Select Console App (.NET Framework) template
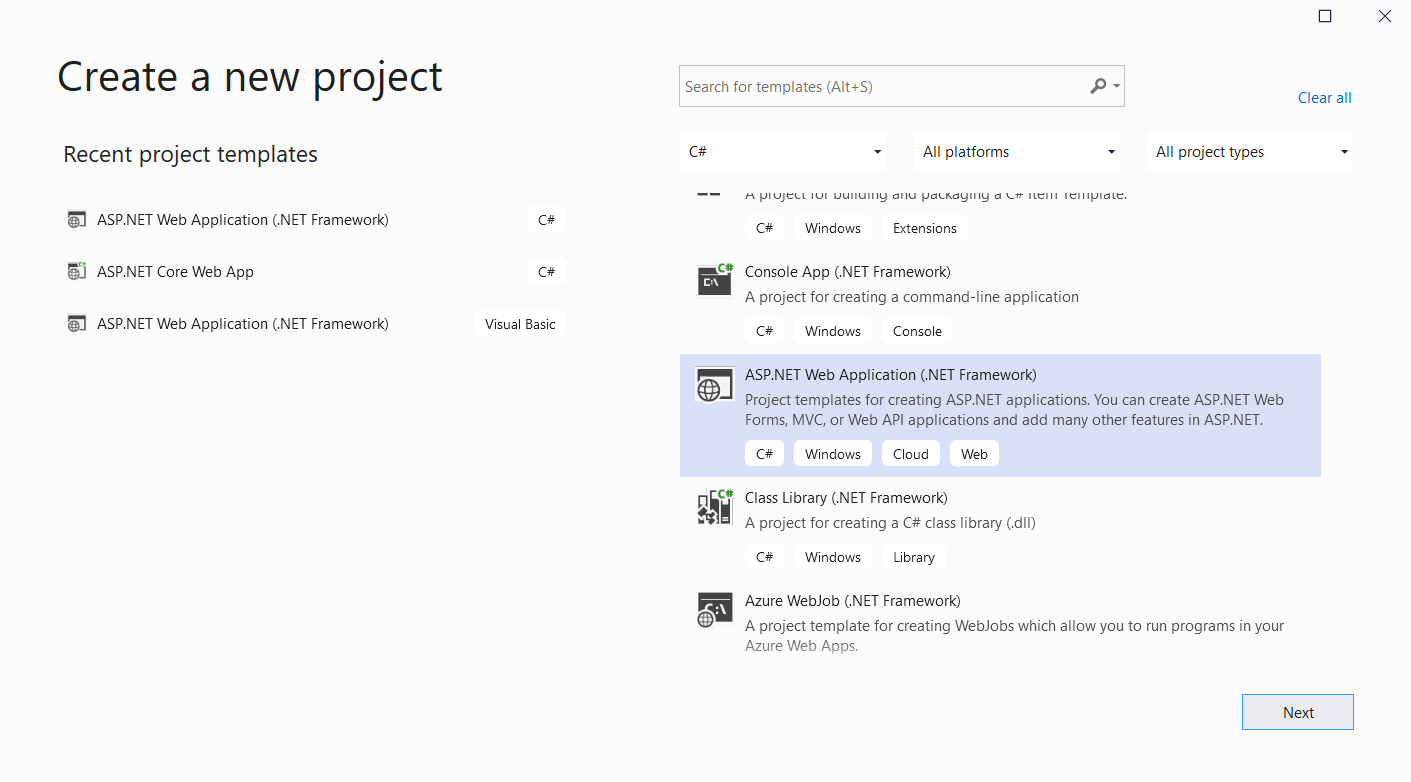Viewport: 1411px width, 782px height. 847,272
